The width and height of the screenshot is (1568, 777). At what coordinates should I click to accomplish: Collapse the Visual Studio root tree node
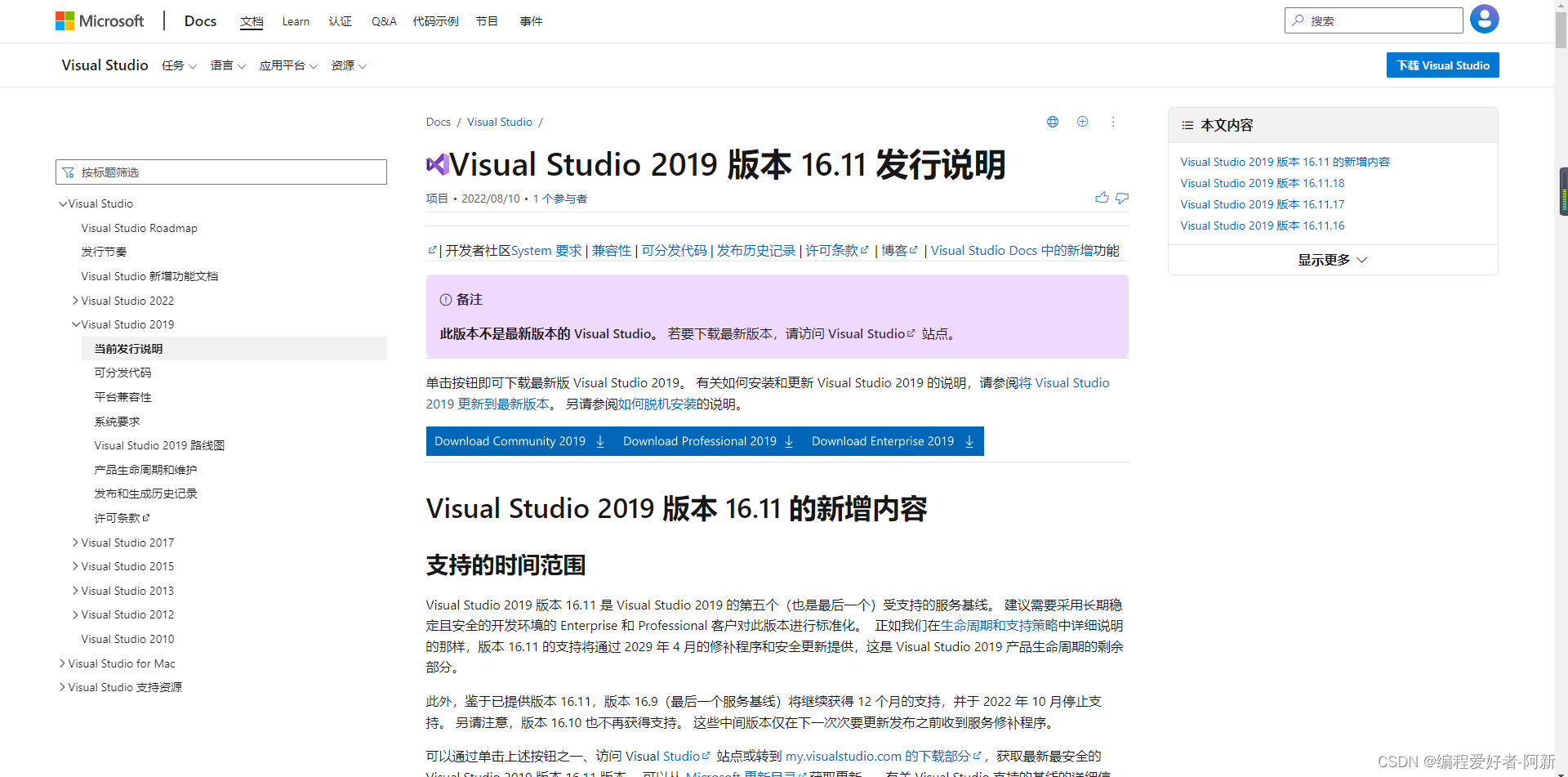[x=63, y=203]
